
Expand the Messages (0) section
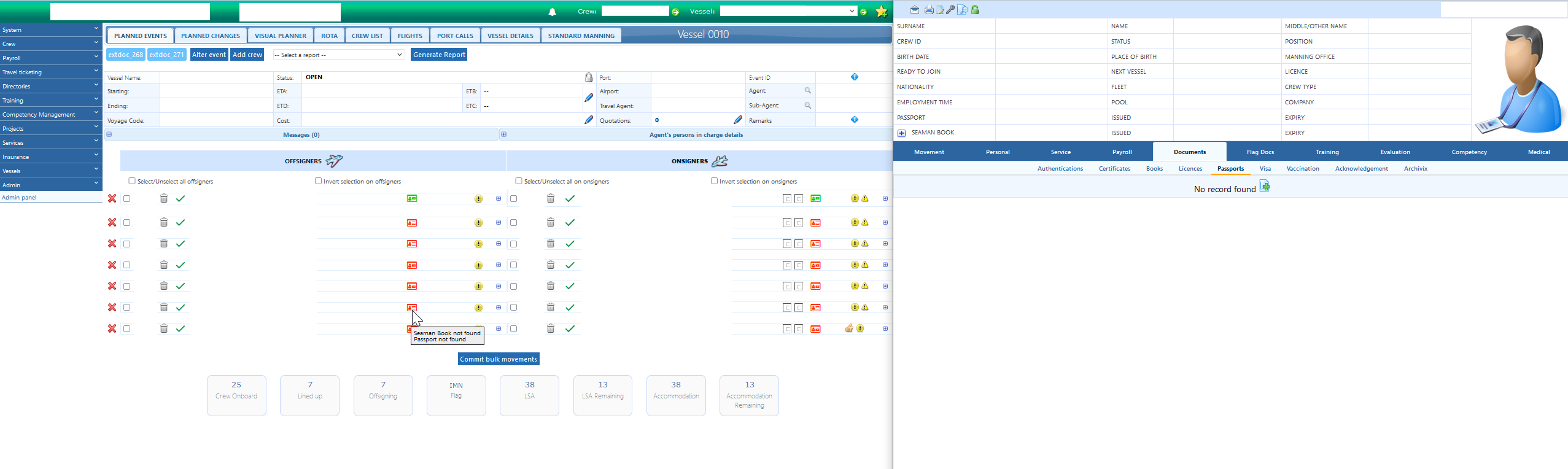[x=109, y=134]
